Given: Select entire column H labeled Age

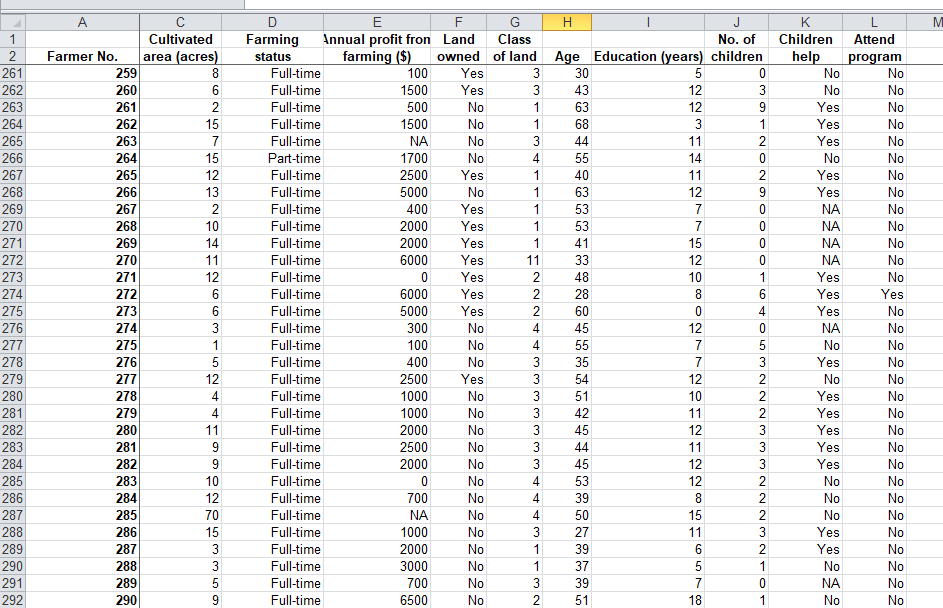Looking at the screenshot, I should (x=566, y=21).
